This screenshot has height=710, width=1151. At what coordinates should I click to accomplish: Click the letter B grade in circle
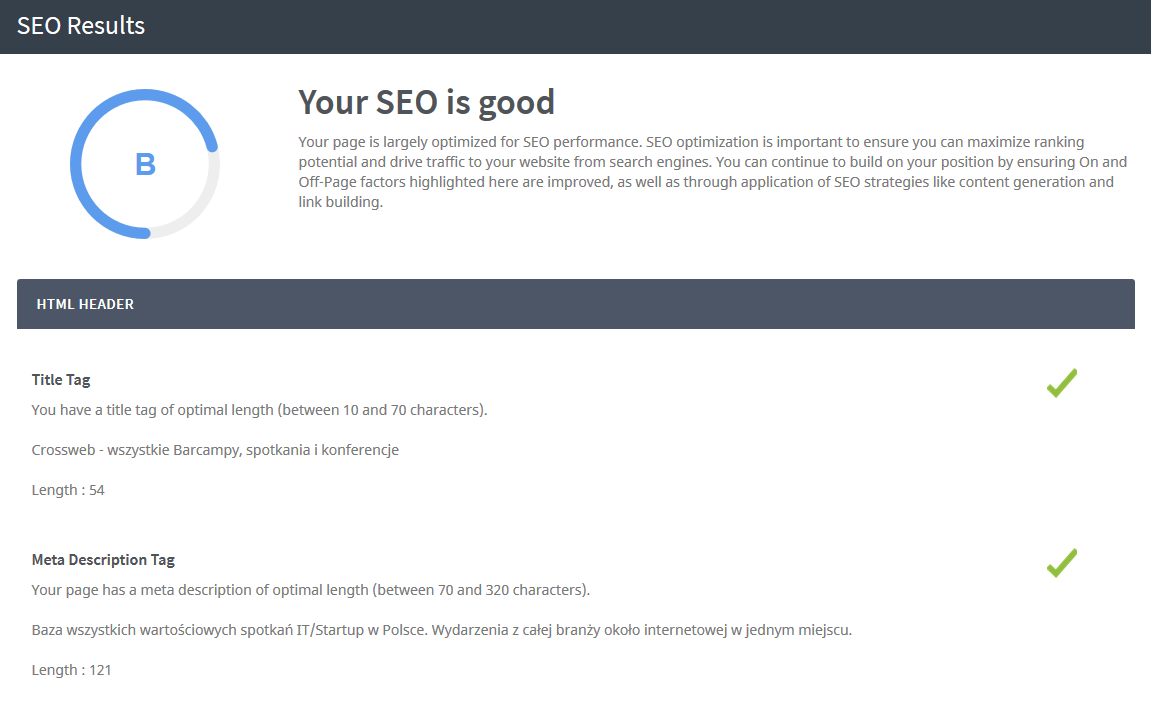tap(145, 164)
